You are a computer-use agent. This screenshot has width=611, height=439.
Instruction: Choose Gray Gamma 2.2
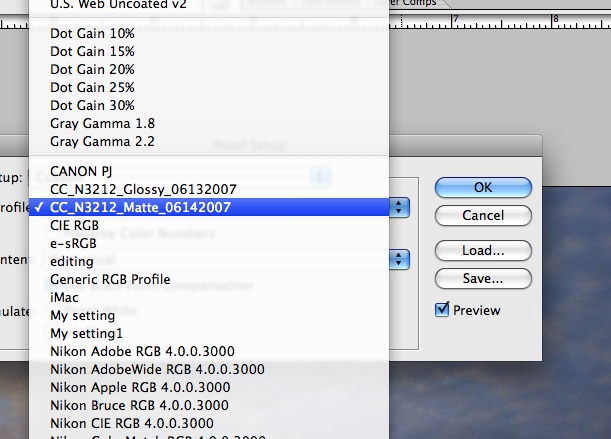tap(209, 141)
